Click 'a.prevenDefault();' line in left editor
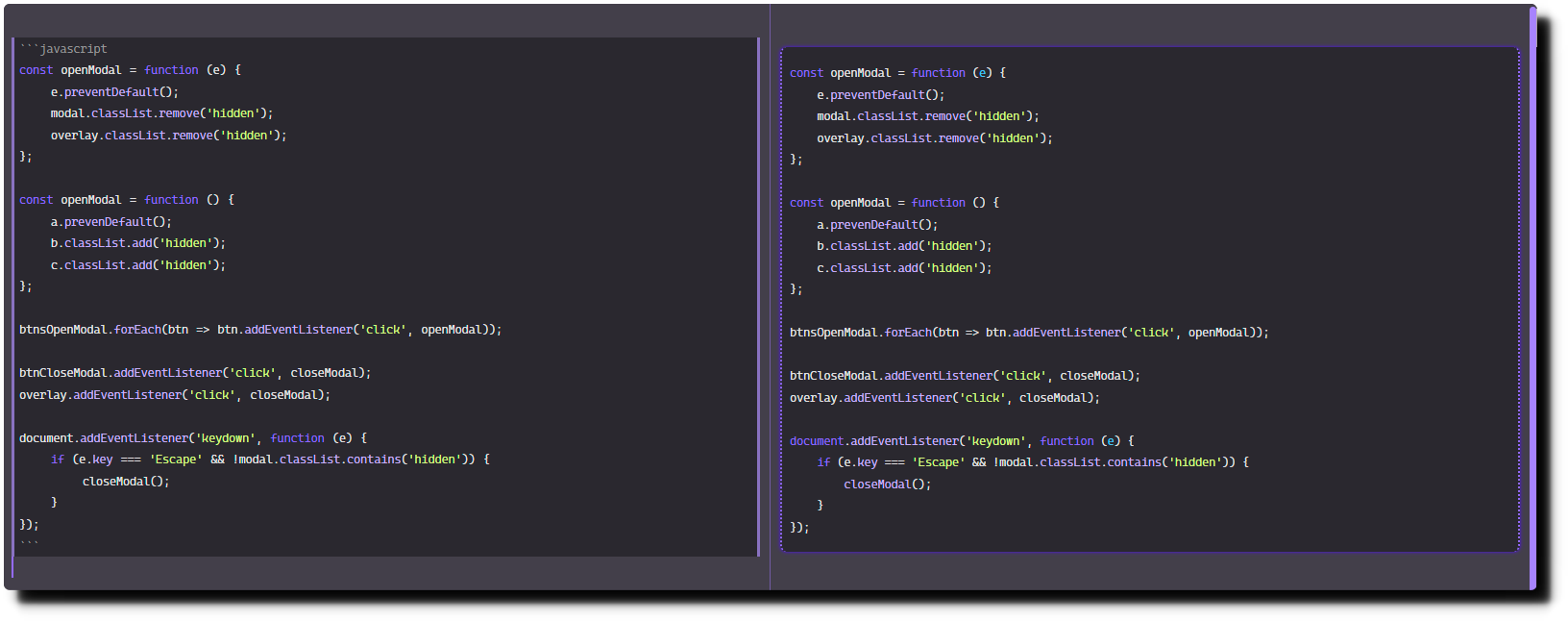The image size is (1568, 621). (111, 222)
